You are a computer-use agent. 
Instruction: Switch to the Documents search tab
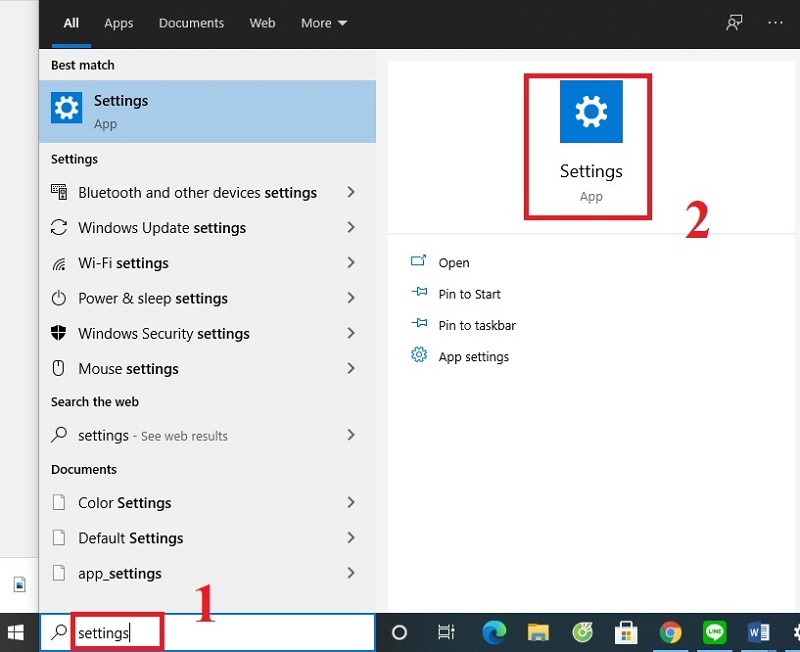coord(191,22)
